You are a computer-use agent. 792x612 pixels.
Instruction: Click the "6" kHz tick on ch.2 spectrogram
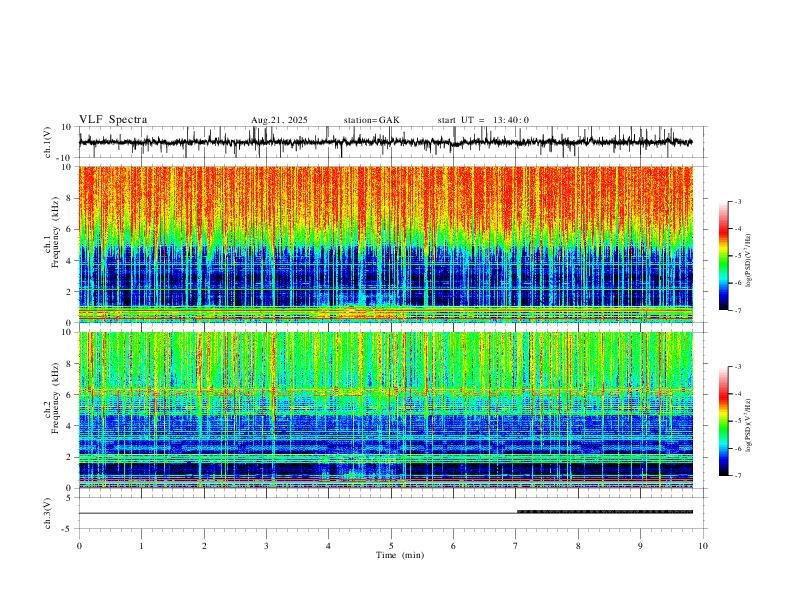pyautogui.click(x=70, y=395)
